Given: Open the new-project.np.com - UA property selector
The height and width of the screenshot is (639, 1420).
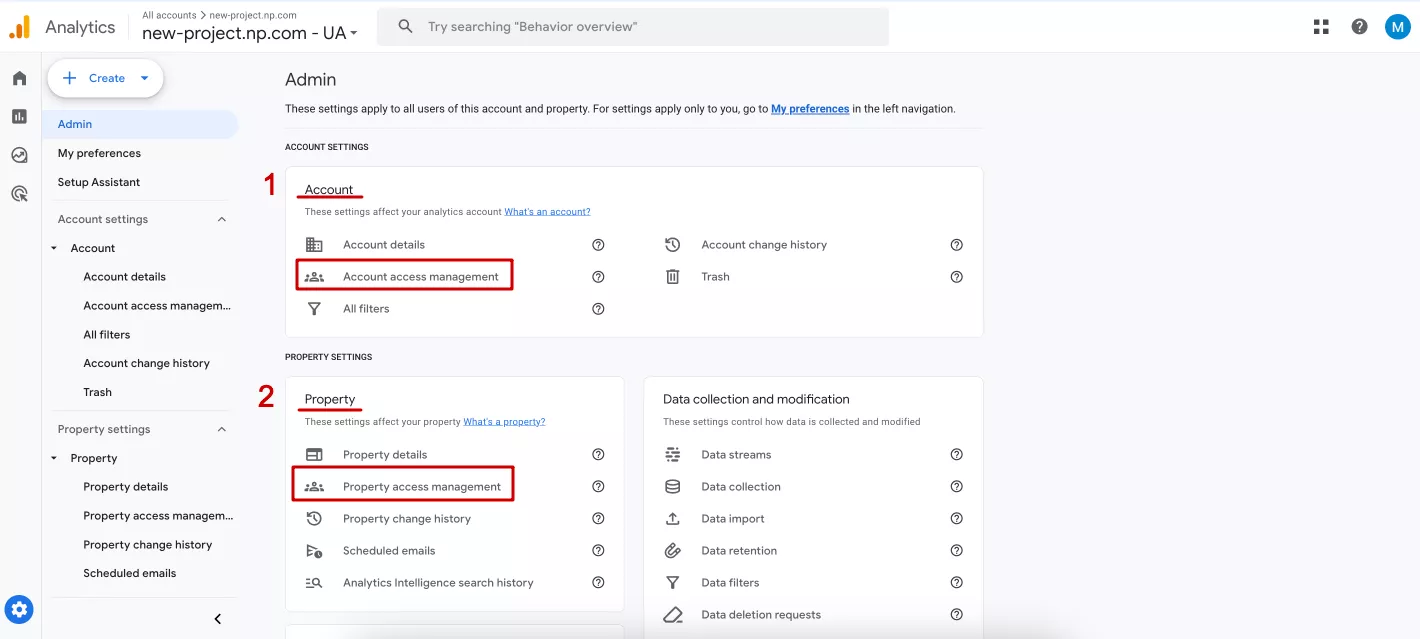Looking at the screenshot, I should tap(249, 33).
